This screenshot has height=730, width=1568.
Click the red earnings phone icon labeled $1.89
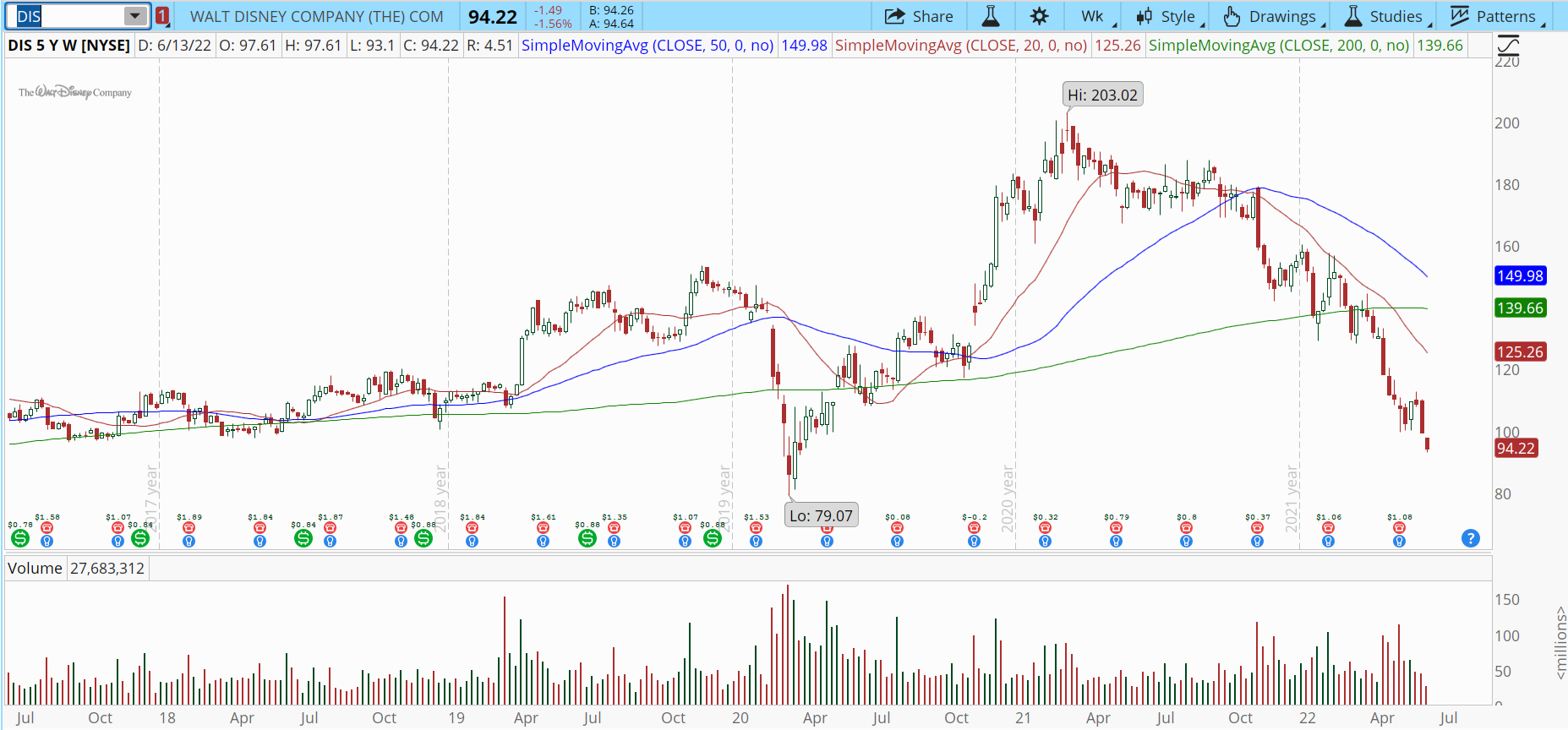click(x=189, y=528)
